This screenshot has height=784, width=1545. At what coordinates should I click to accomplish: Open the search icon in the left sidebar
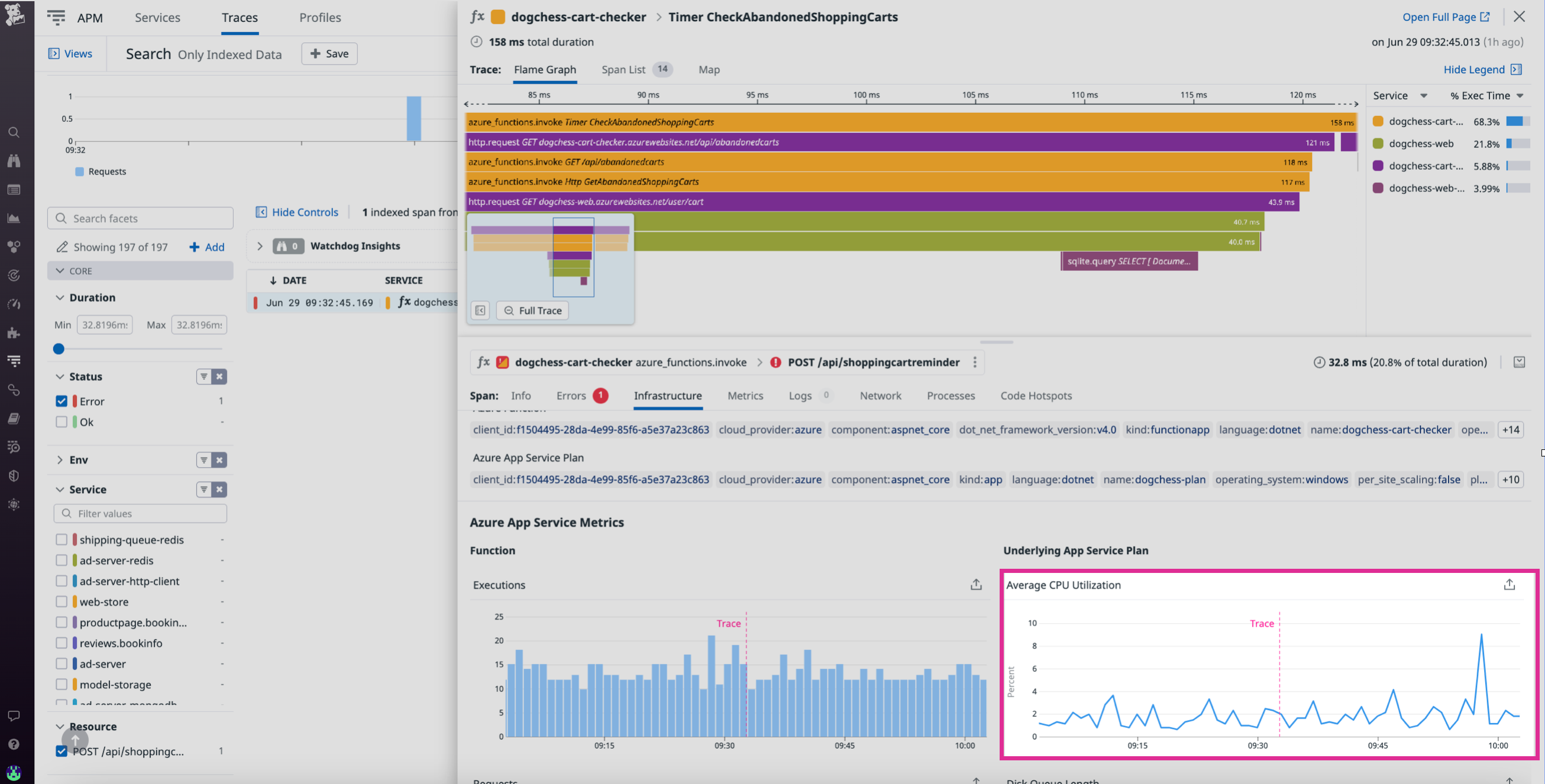[x=14, y=132]
